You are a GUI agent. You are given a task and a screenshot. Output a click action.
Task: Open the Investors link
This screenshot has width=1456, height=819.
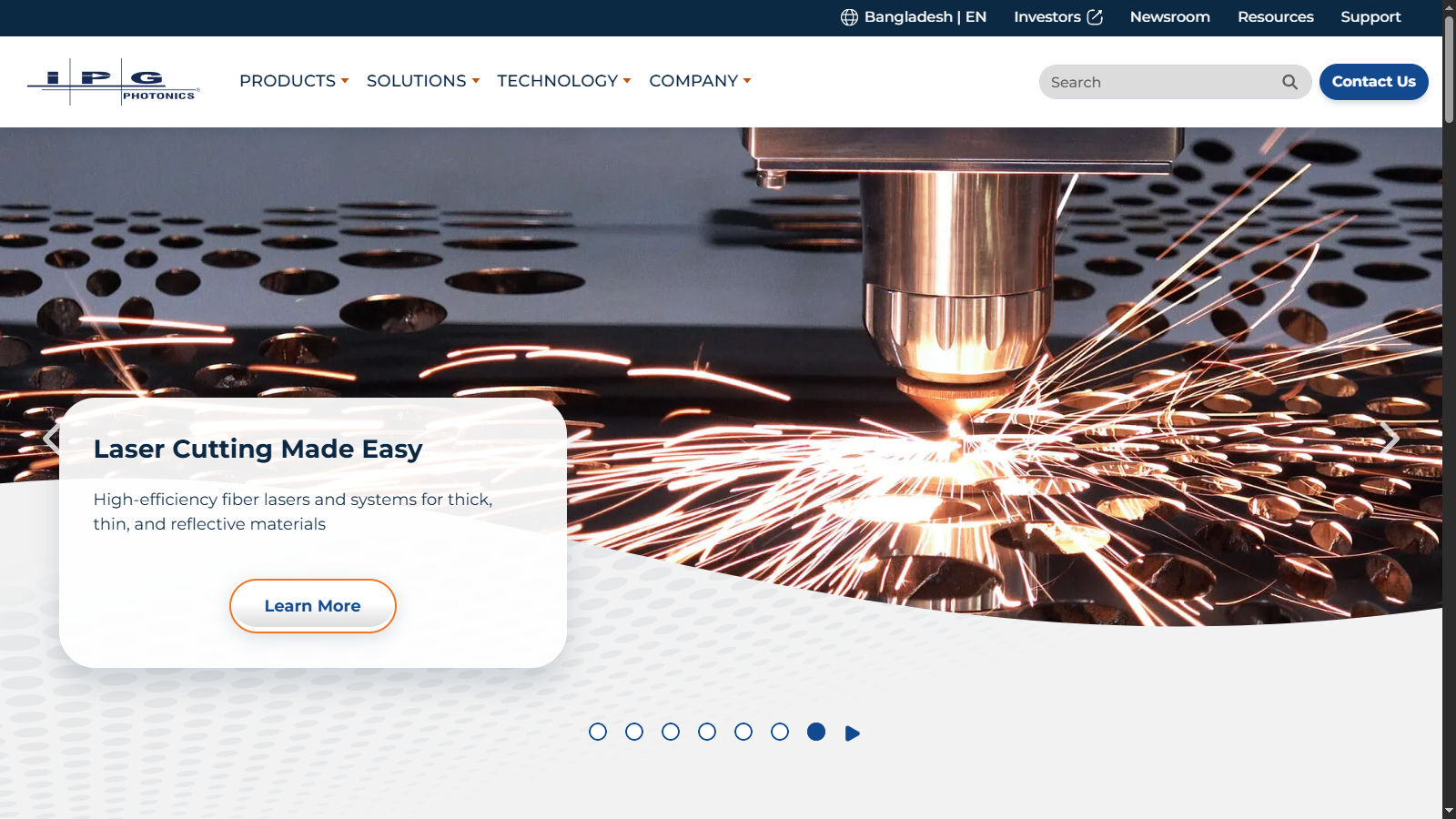[1058, 17]
